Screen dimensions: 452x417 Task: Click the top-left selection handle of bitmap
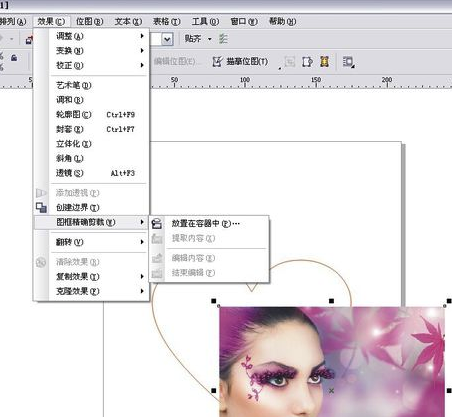[x=214, y=301]
